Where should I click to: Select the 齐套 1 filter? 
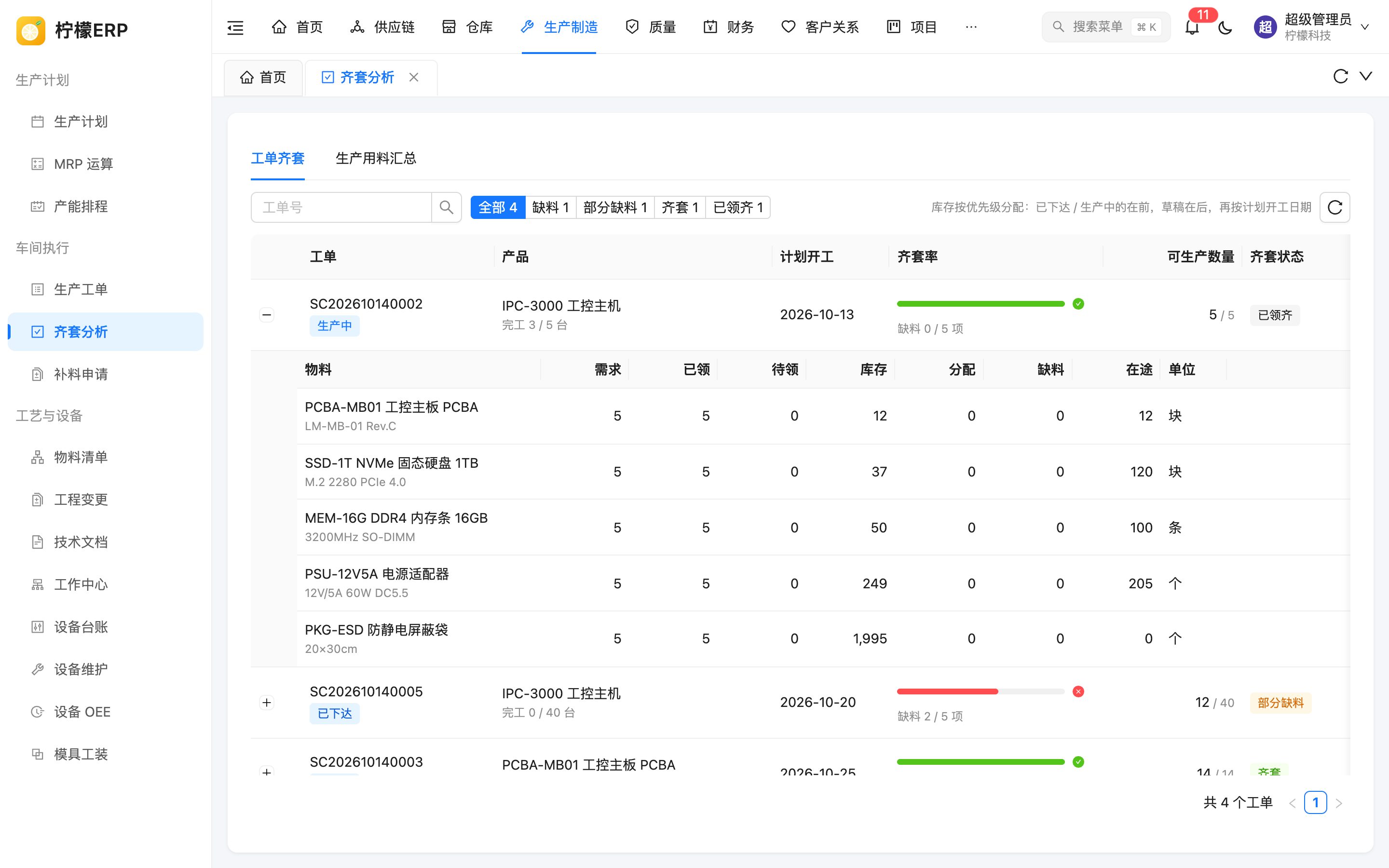(x=680, y=207)
